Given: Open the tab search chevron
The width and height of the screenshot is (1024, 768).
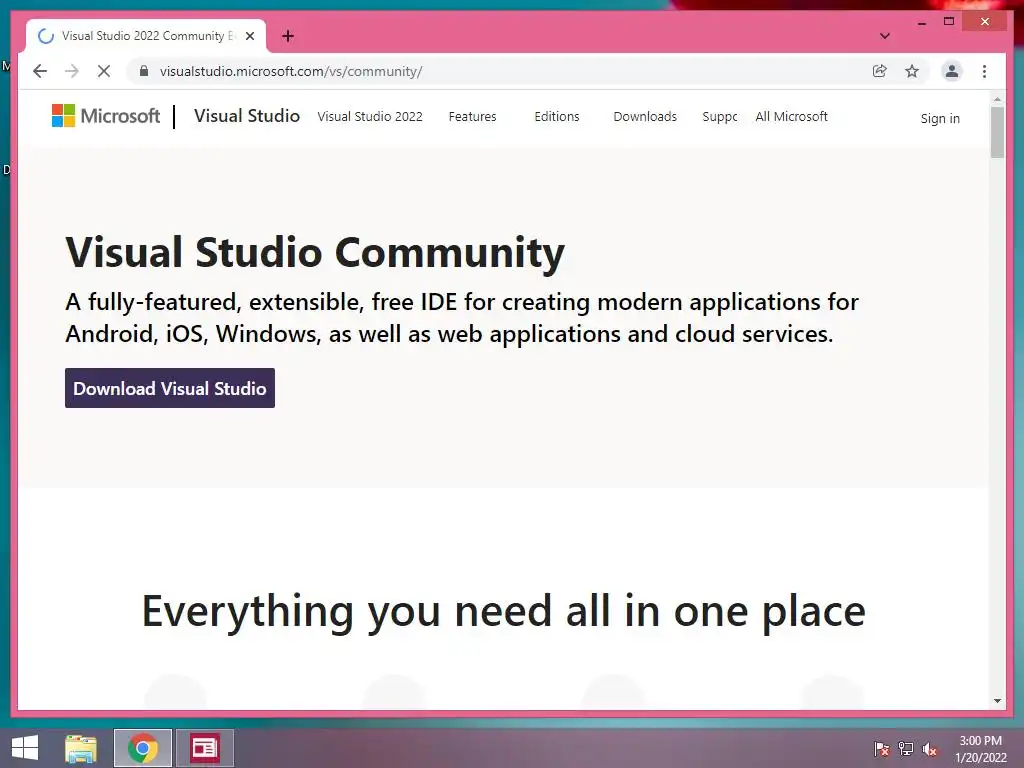Looking at the screenshot, I should point(885,36).
